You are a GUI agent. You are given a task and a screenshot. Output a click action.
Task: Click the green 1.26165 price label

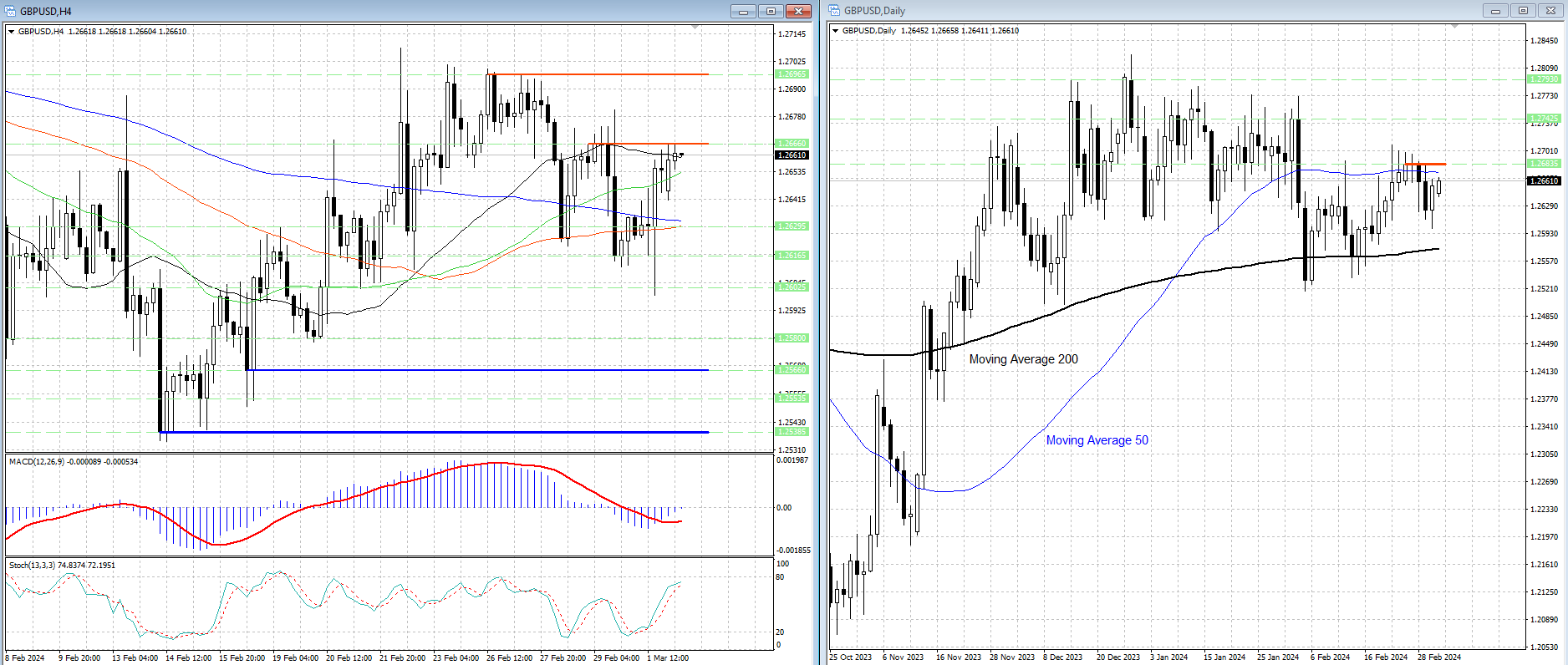click(x=792, y=256)
